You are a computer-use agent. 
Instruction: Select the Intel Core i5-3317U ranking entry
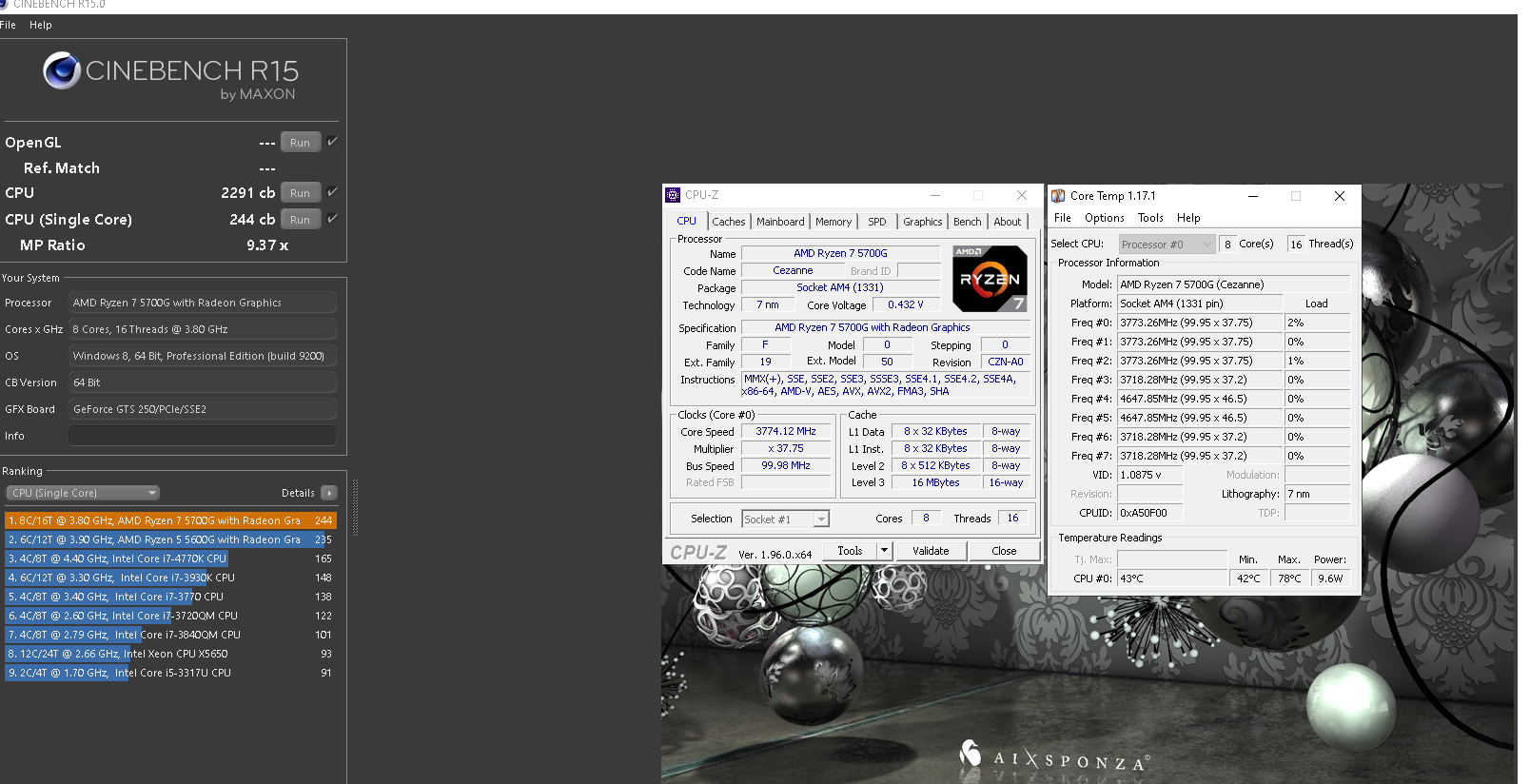170,673
